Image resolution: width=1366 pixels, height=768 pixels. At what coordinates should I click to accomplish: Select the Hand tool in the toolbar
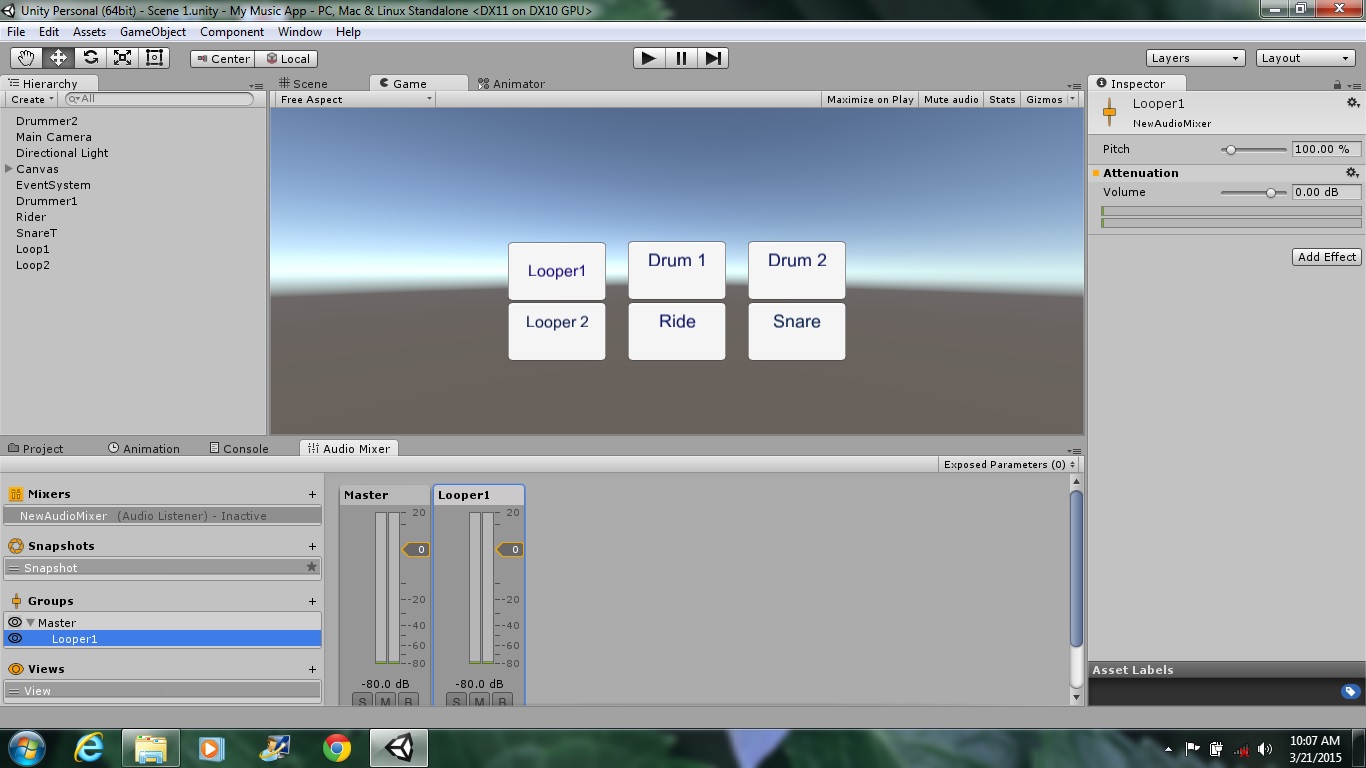tap(26, 58)
